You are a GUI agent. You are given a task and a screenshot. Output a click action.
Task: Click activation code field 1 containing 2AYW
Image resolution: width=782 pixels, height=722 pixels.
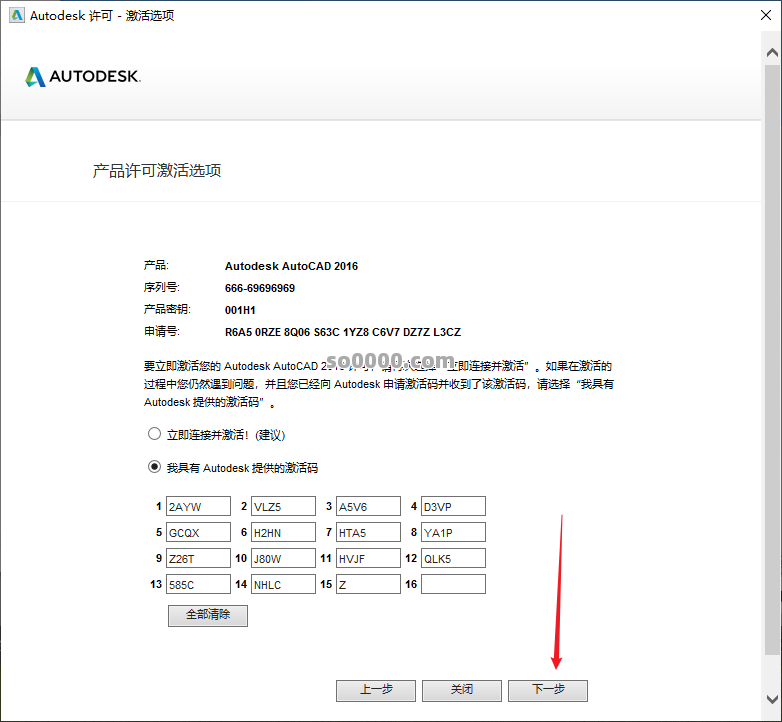click(x=198, y=506)
